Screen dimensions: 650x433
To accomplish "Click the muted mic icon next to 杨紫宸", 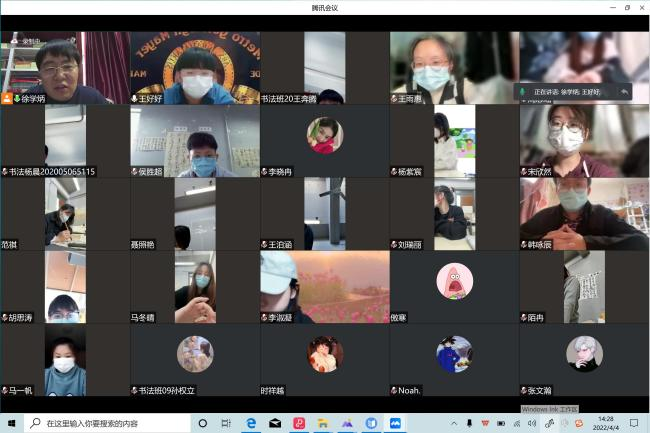I will click(x=394, y=172).
